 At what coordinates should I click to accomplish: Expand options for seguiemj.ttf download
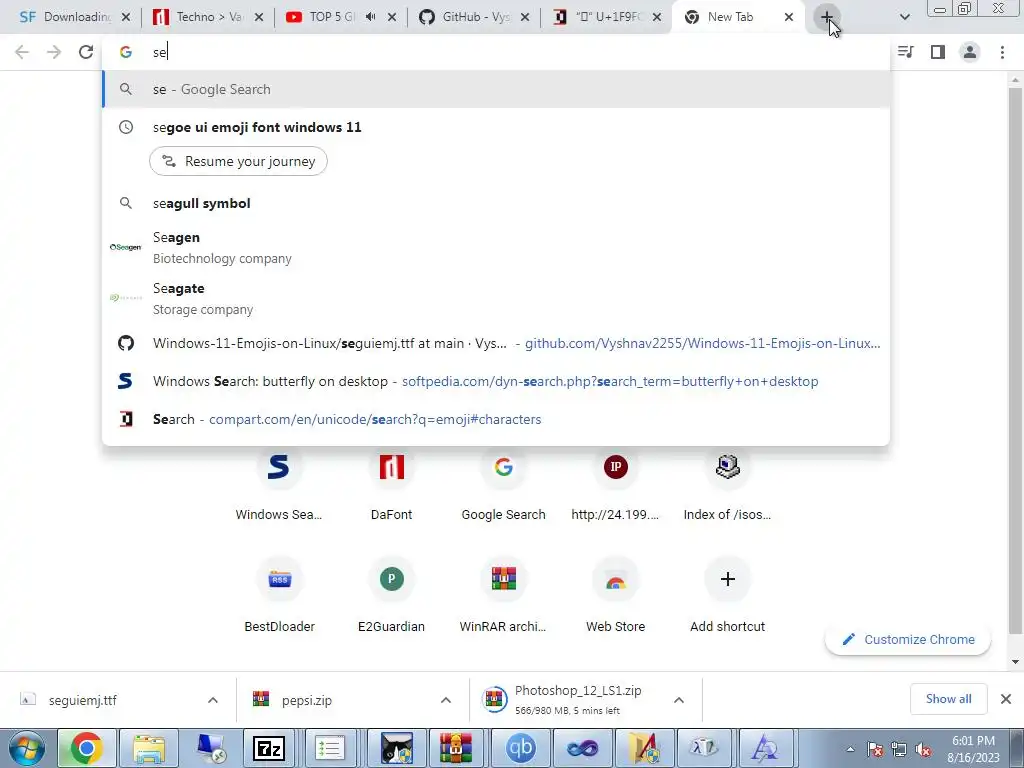click(x=213, y=700)
